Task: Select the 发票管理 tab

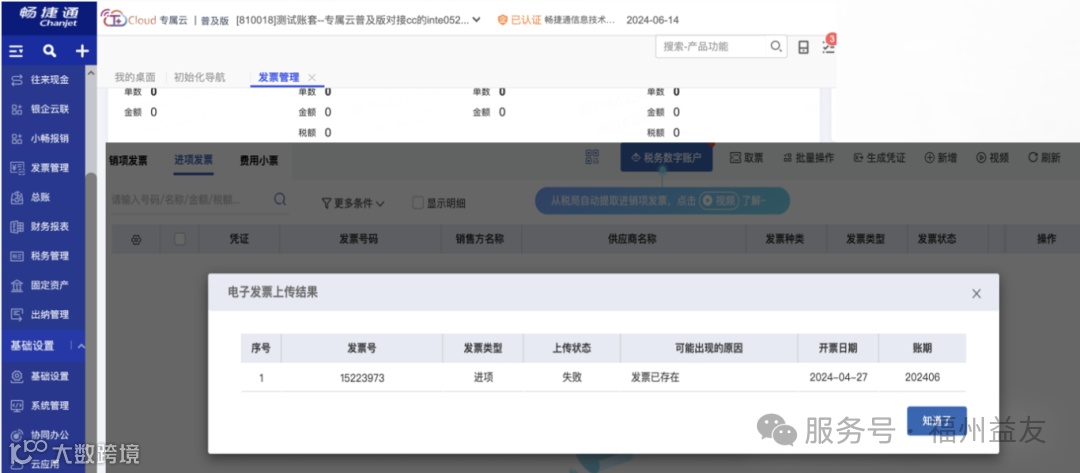Action: point(279,77)
